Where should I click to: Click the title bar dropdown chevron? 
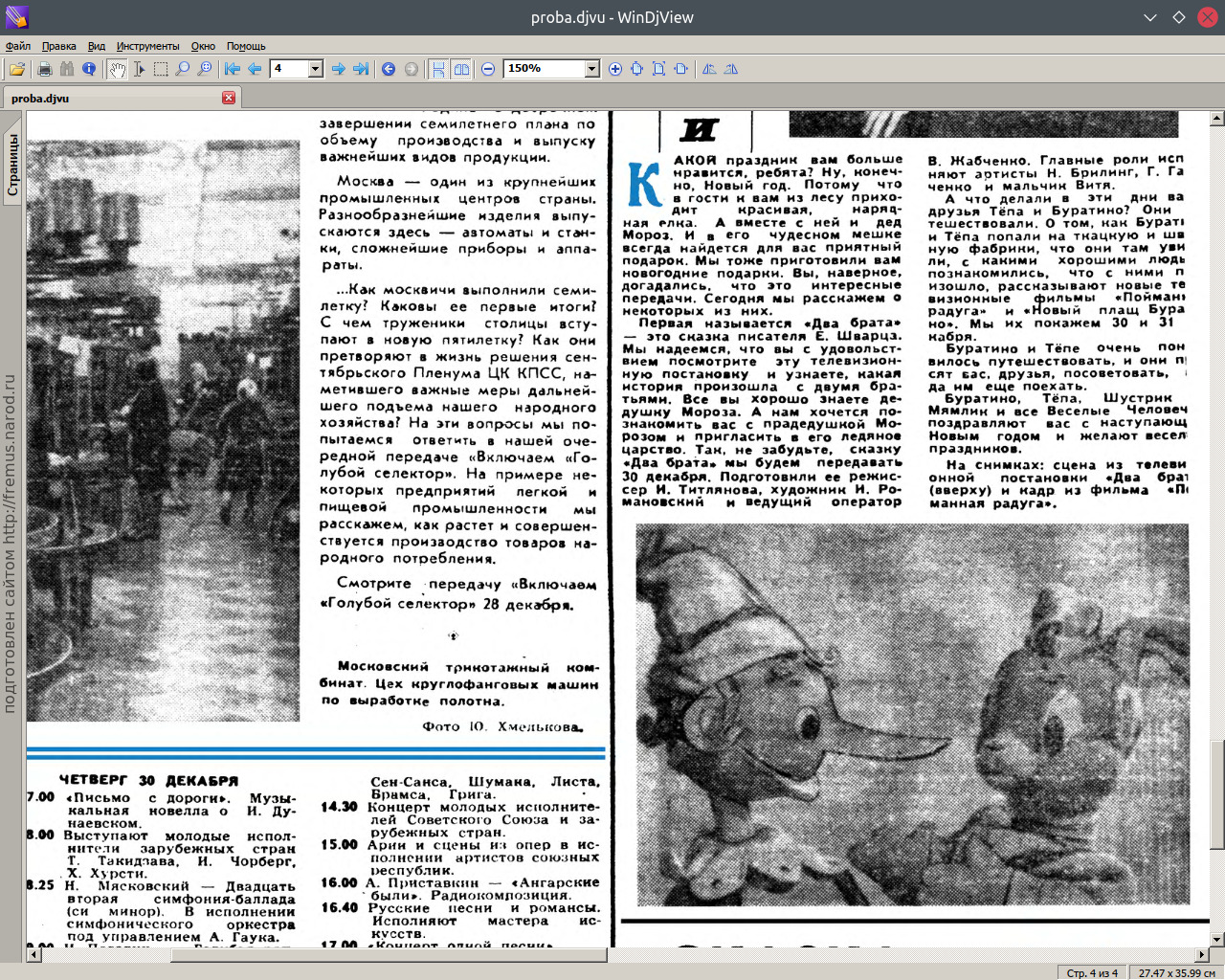[x=1150, y=17]
